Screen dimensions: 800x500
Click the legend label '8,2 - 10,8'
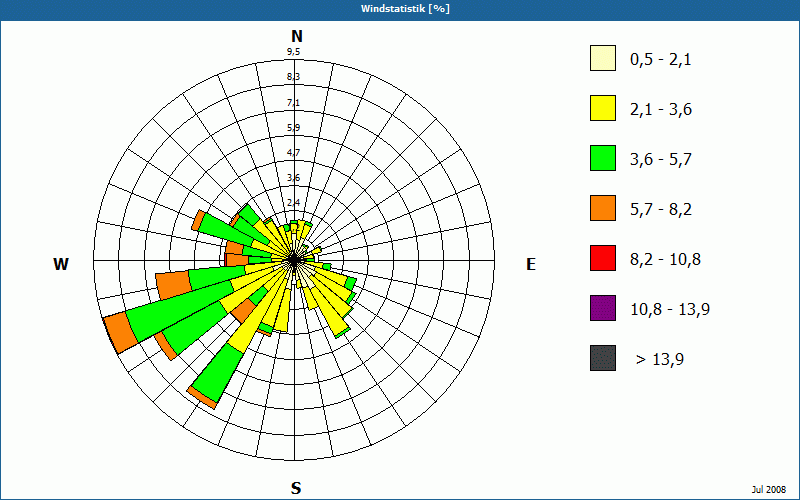pos(665,260)
